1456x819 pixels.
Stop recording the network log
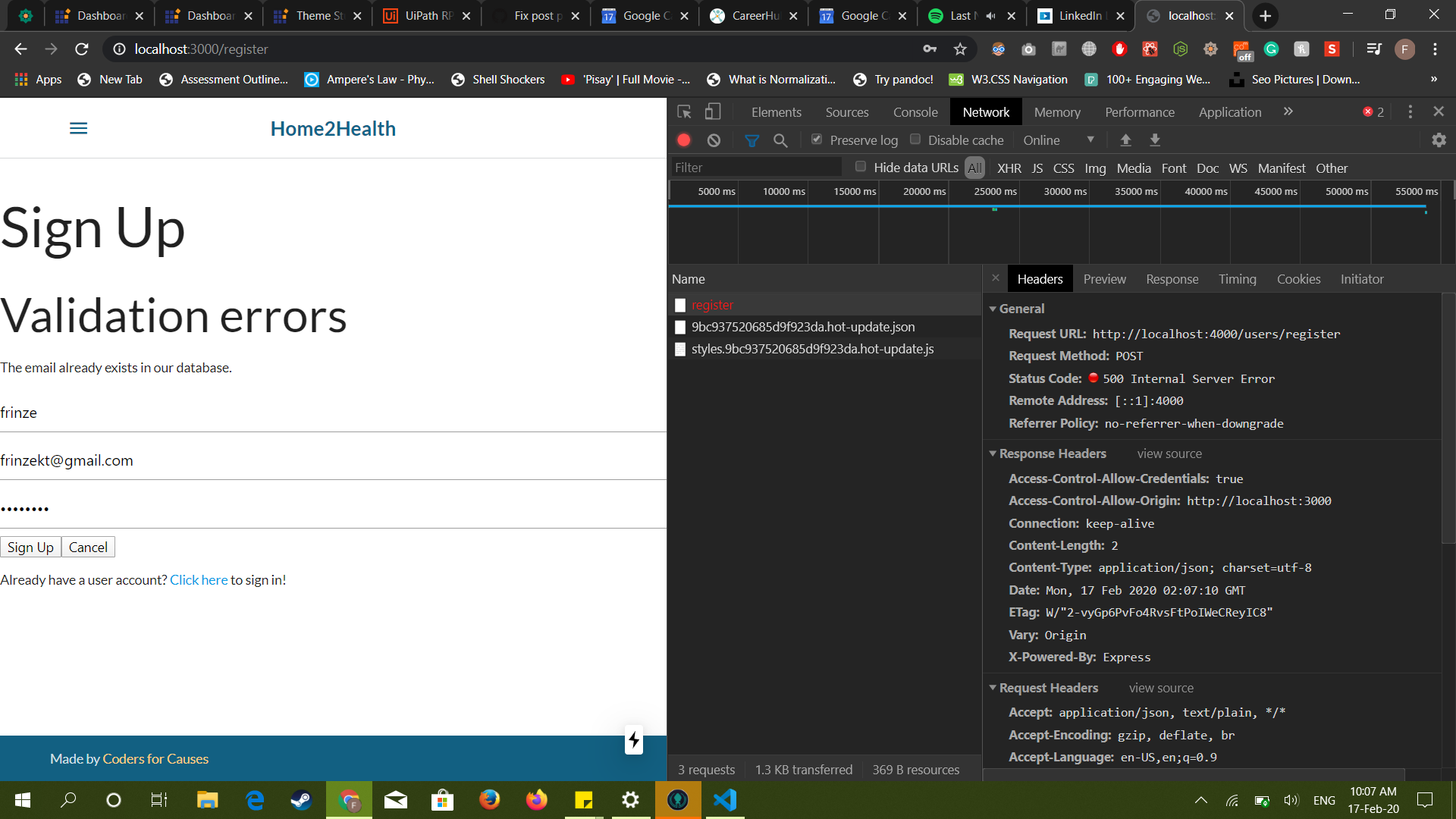click(x=684, y=140)
